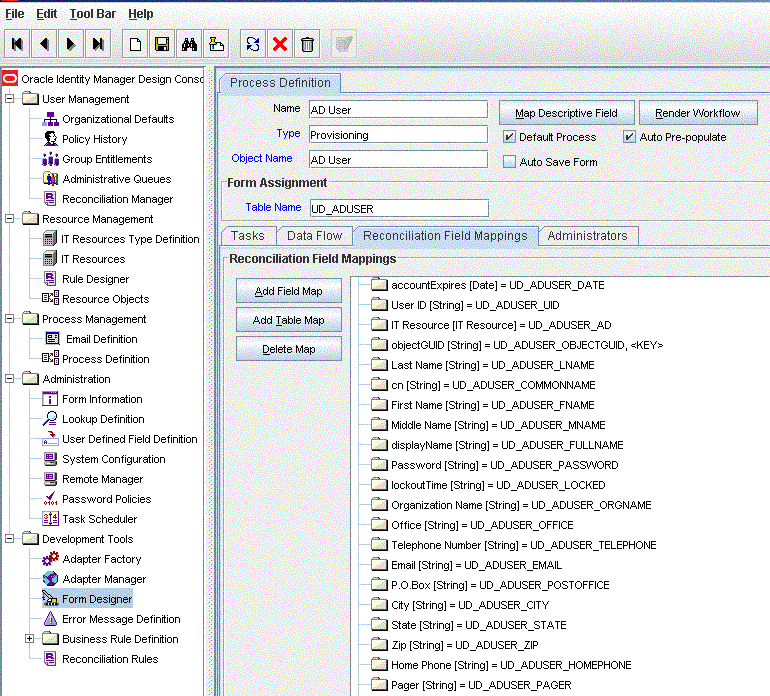Viewport: 770px width, 696px height.
Task: Go to the first record toolbar icon
Action: click(x=17, y=45)
